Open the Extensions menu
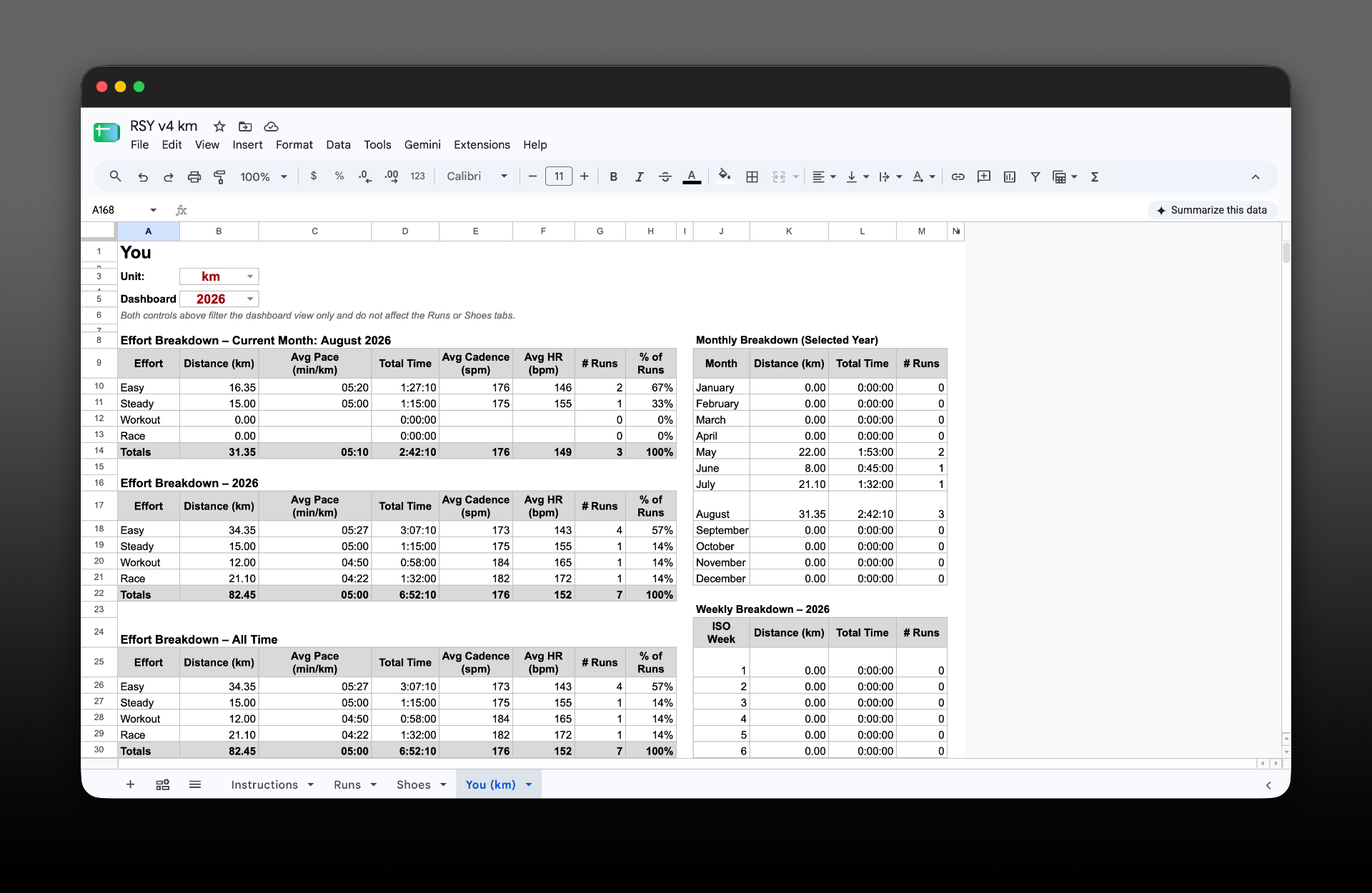This screenshot has width=1372, height=893. click(x=482, y=144)
